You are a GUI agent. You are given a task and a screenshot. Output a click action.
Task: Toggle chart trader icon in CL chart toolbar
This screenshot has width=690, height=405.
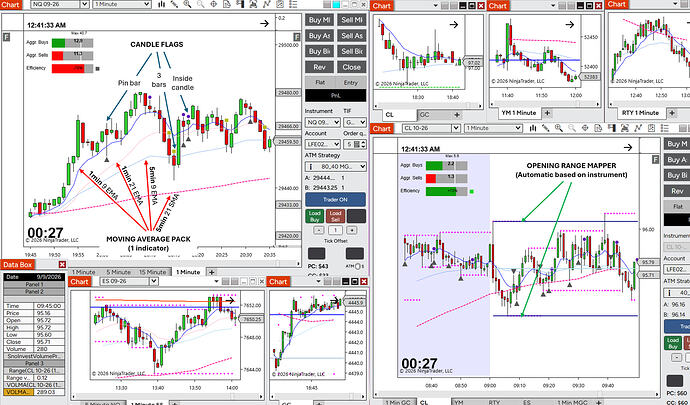[x=611, y=128]
